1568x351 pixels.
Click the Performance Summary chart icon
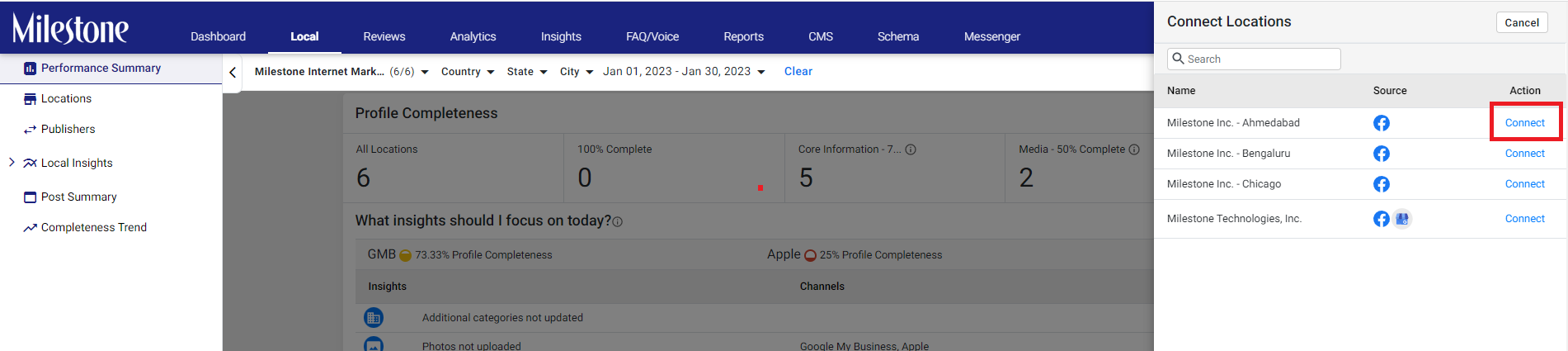(30, 69)
